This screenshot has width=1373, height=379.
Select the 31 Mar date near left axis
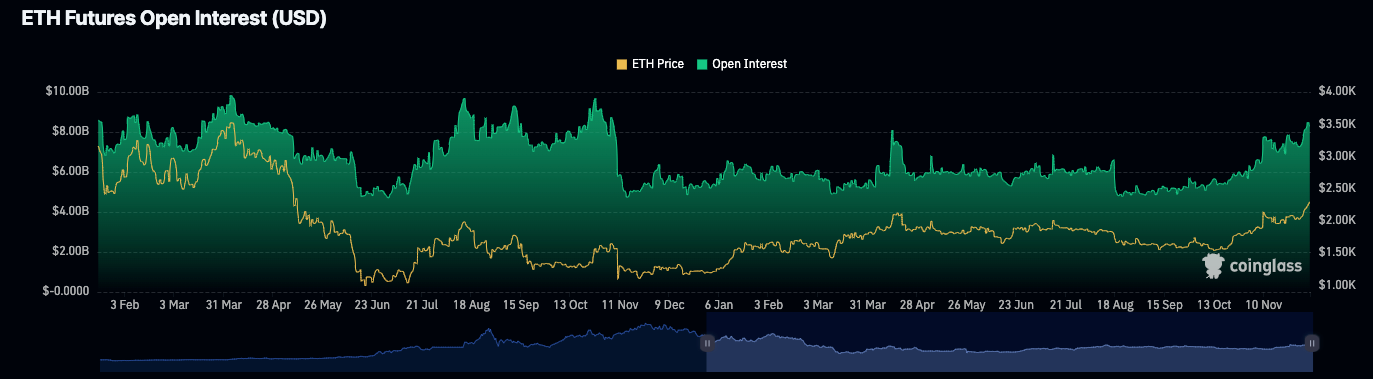(x=223, y=304)
